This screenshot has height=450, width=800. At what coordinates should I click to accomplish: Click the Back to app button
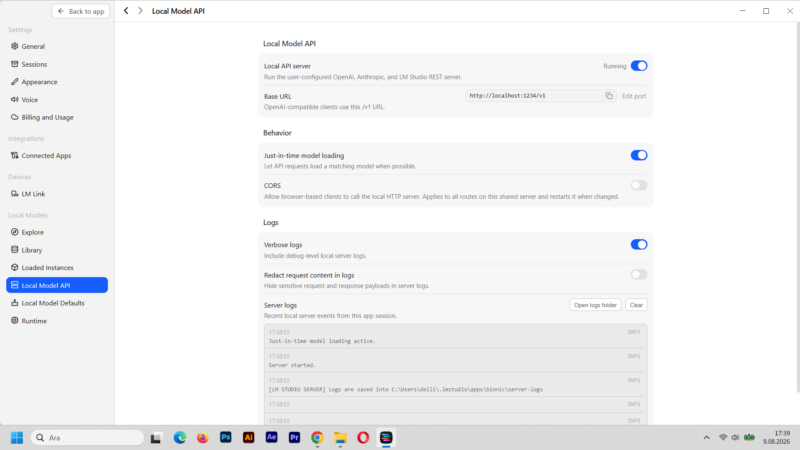(81, 11)
